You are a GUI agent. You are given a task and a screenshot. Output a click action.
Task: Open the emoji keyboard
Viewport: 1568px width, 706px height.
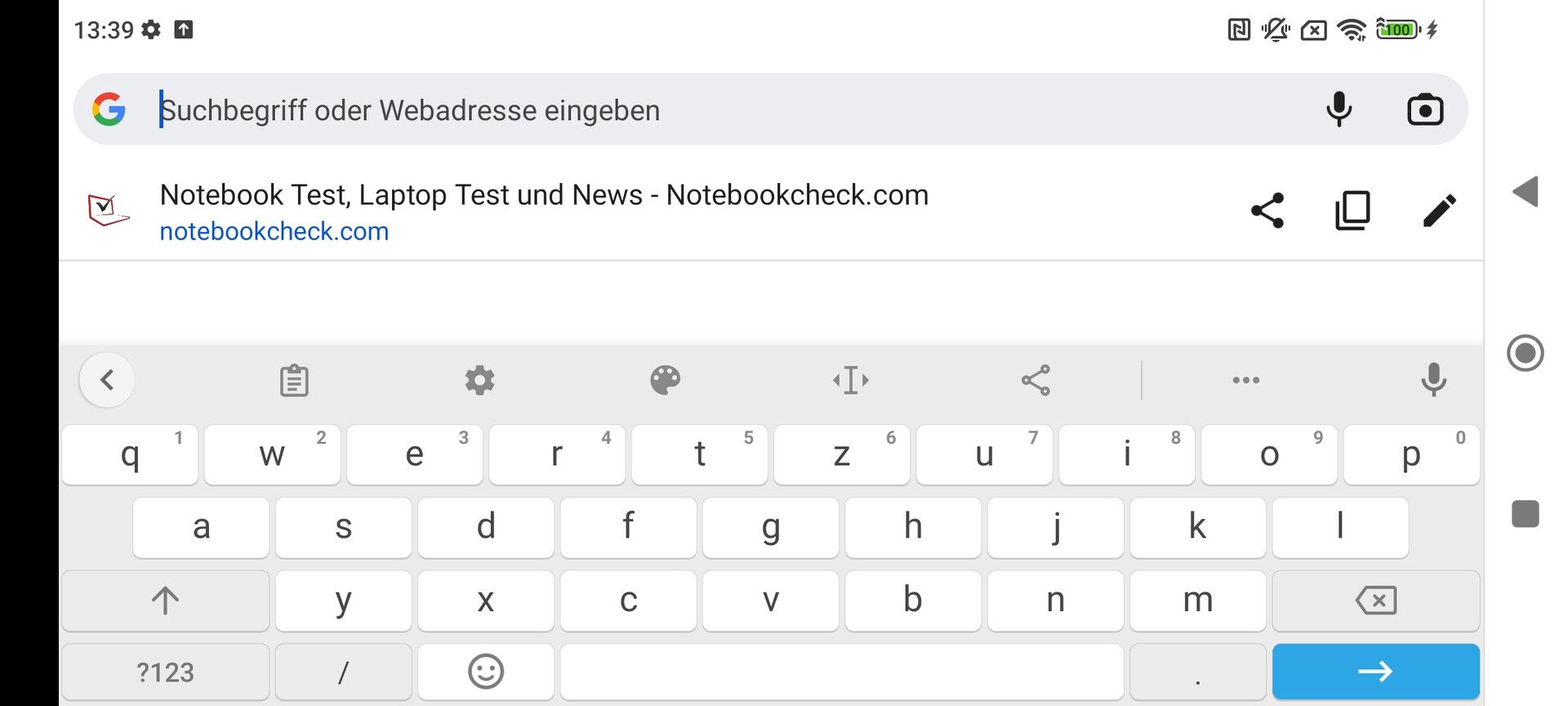486,672
